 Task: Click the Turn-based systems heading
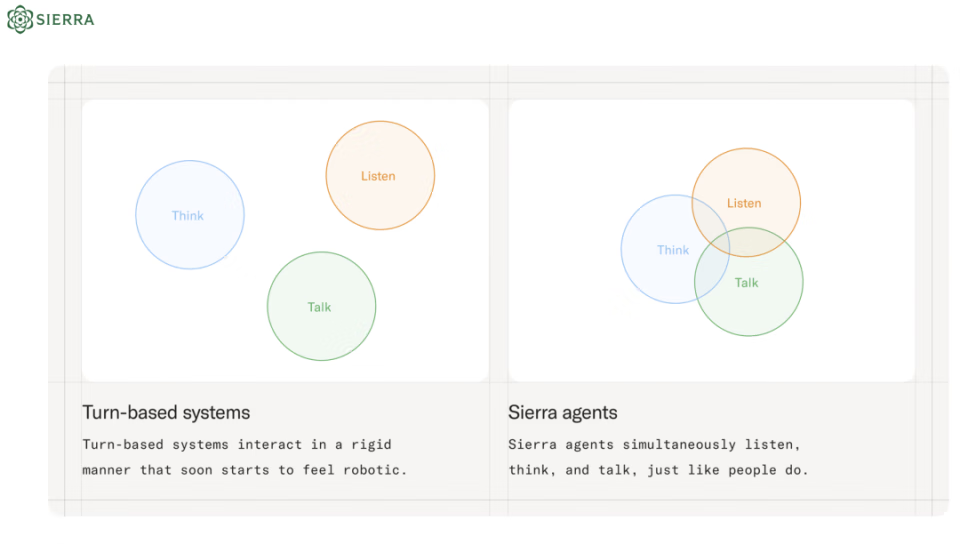tap(166, 413)
